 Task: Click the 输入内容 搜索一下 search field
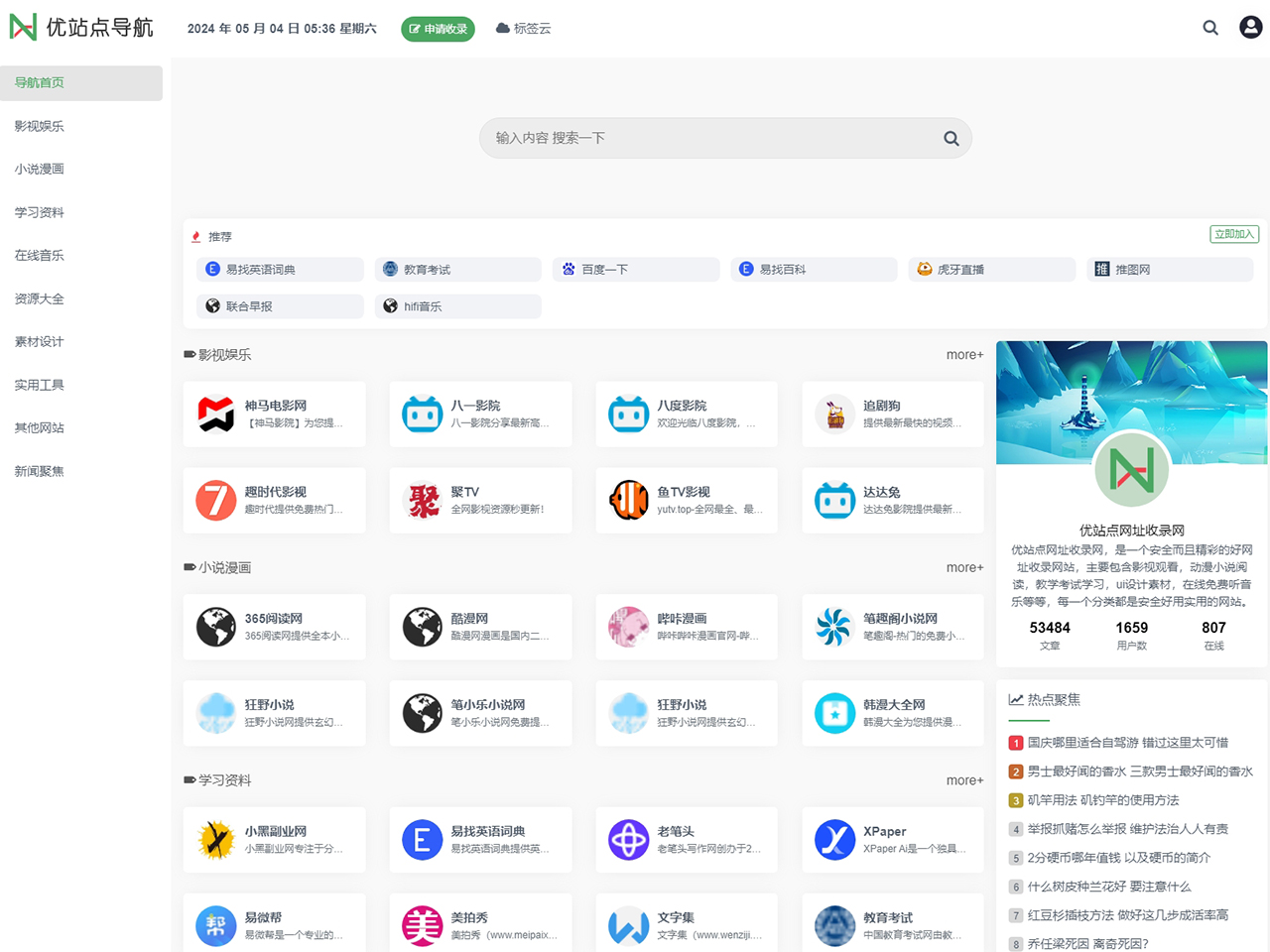(709, 139)
